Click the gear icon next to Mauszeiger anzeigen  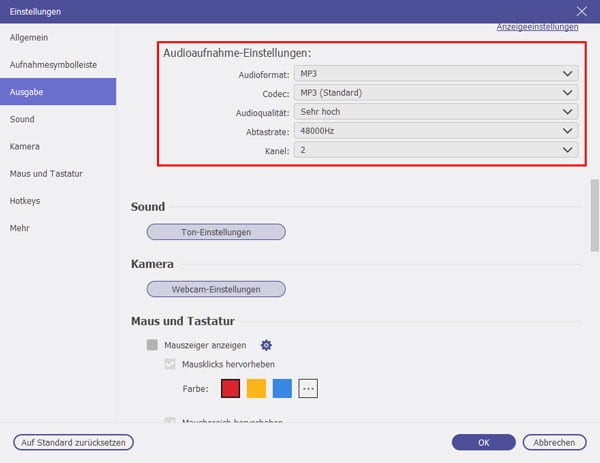pyautogui.click(x=266, y=345)
